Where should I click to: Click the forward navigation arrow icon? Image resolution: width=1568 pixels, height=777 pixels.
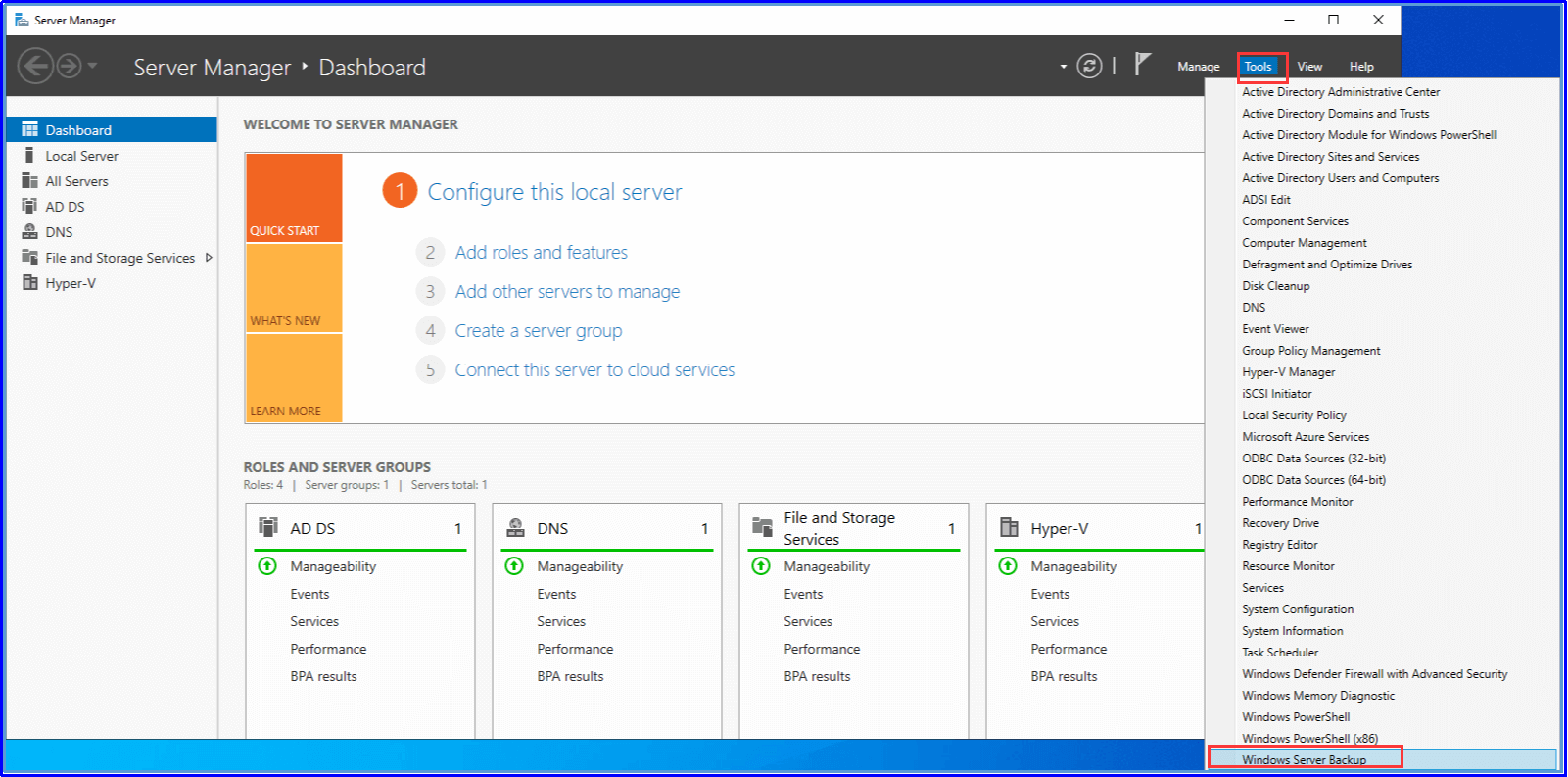(69, 67)
